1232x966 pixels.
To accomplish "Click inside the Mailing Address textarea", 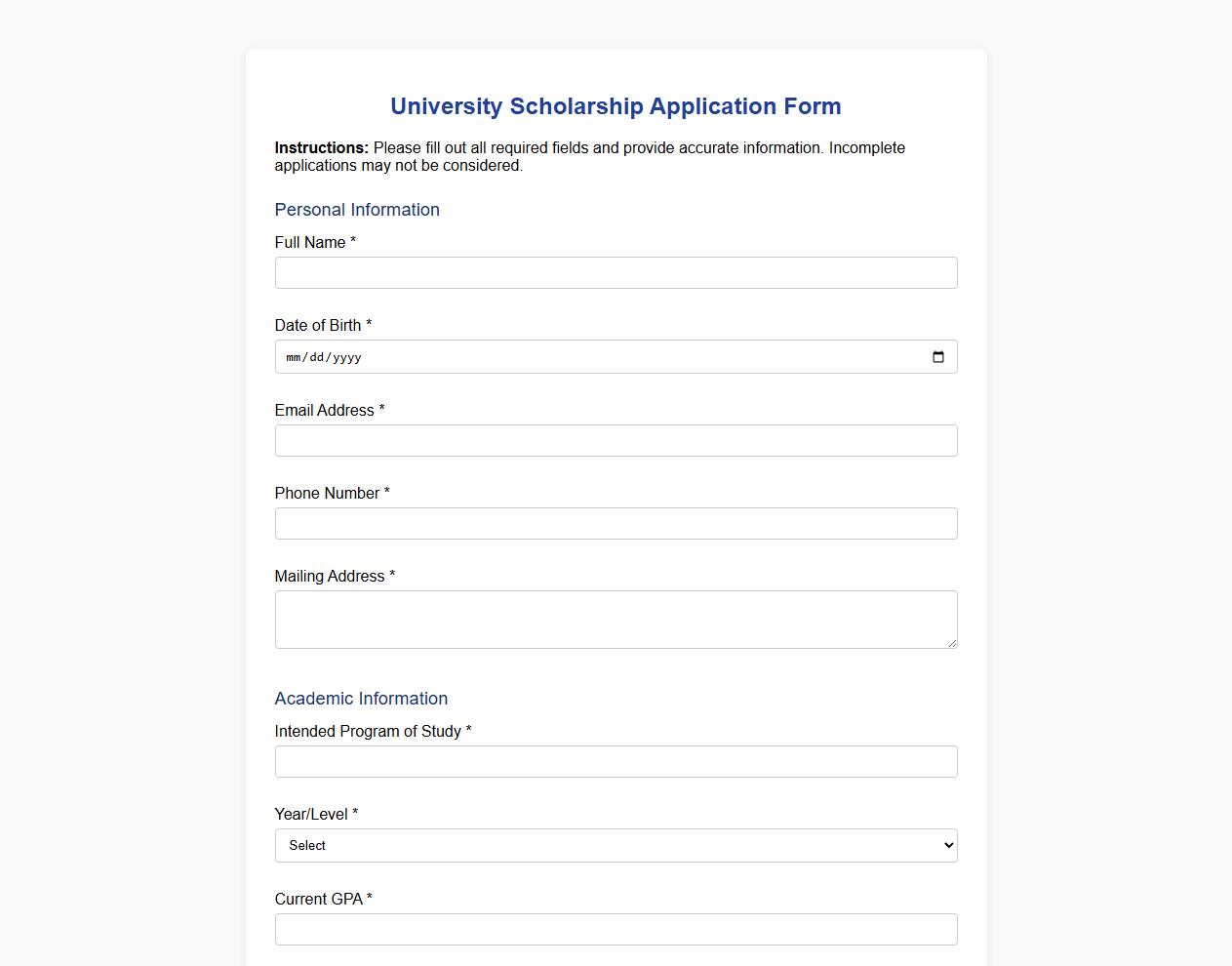I will click(x=615, y=619).
